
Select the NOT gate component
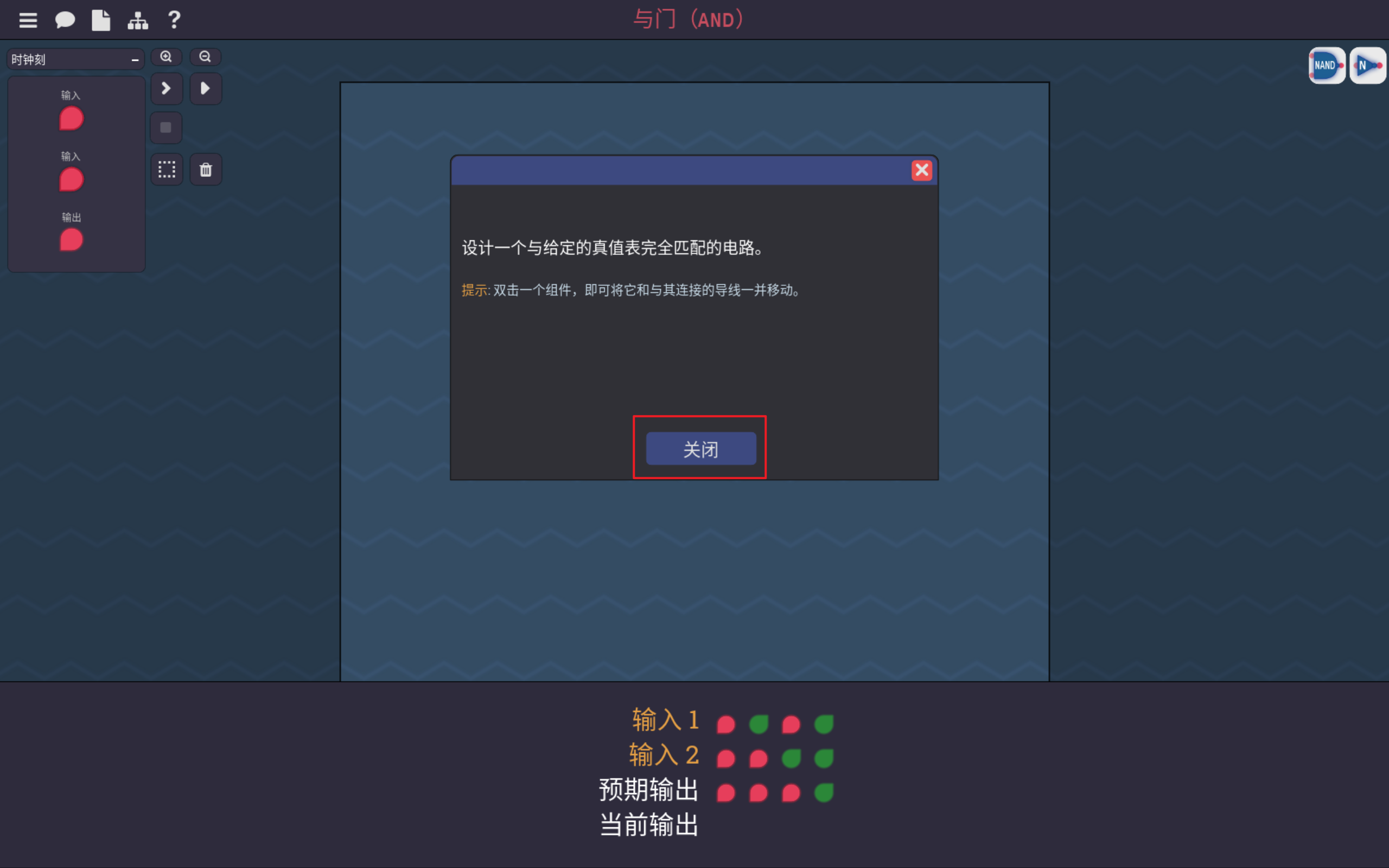coord(1367,66)
